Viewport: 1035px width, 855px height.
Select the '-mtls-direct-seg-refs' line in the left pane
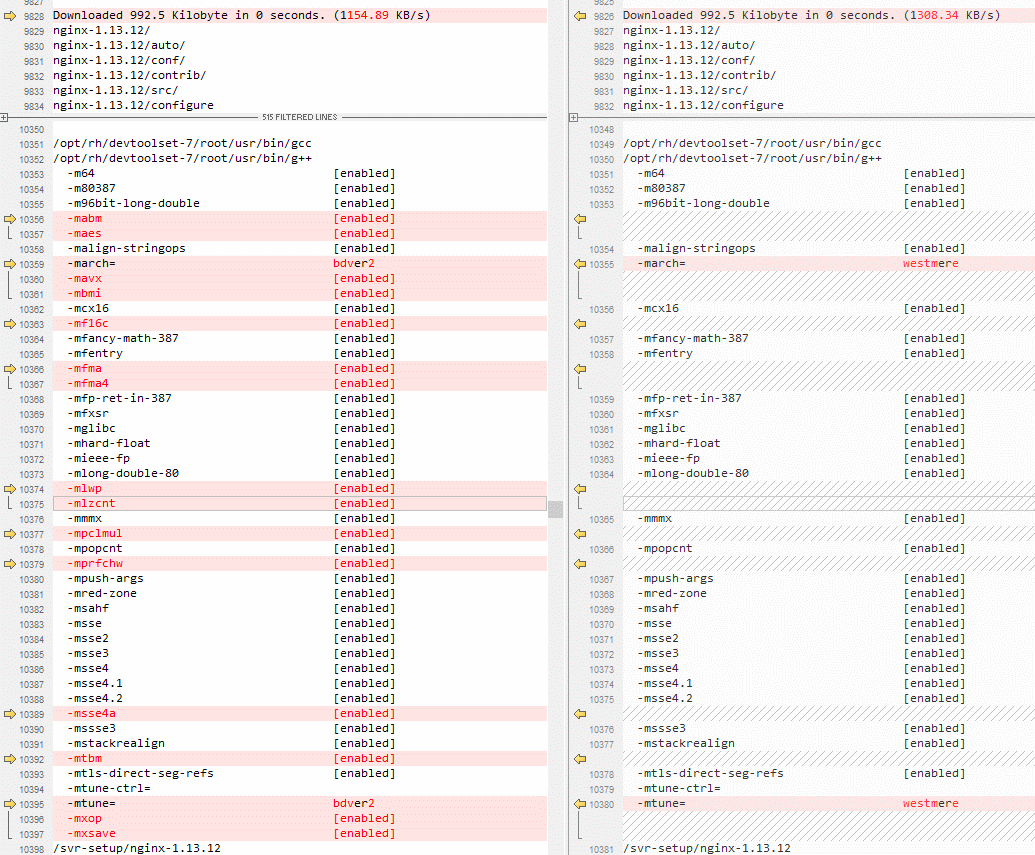tap(300, 774)
